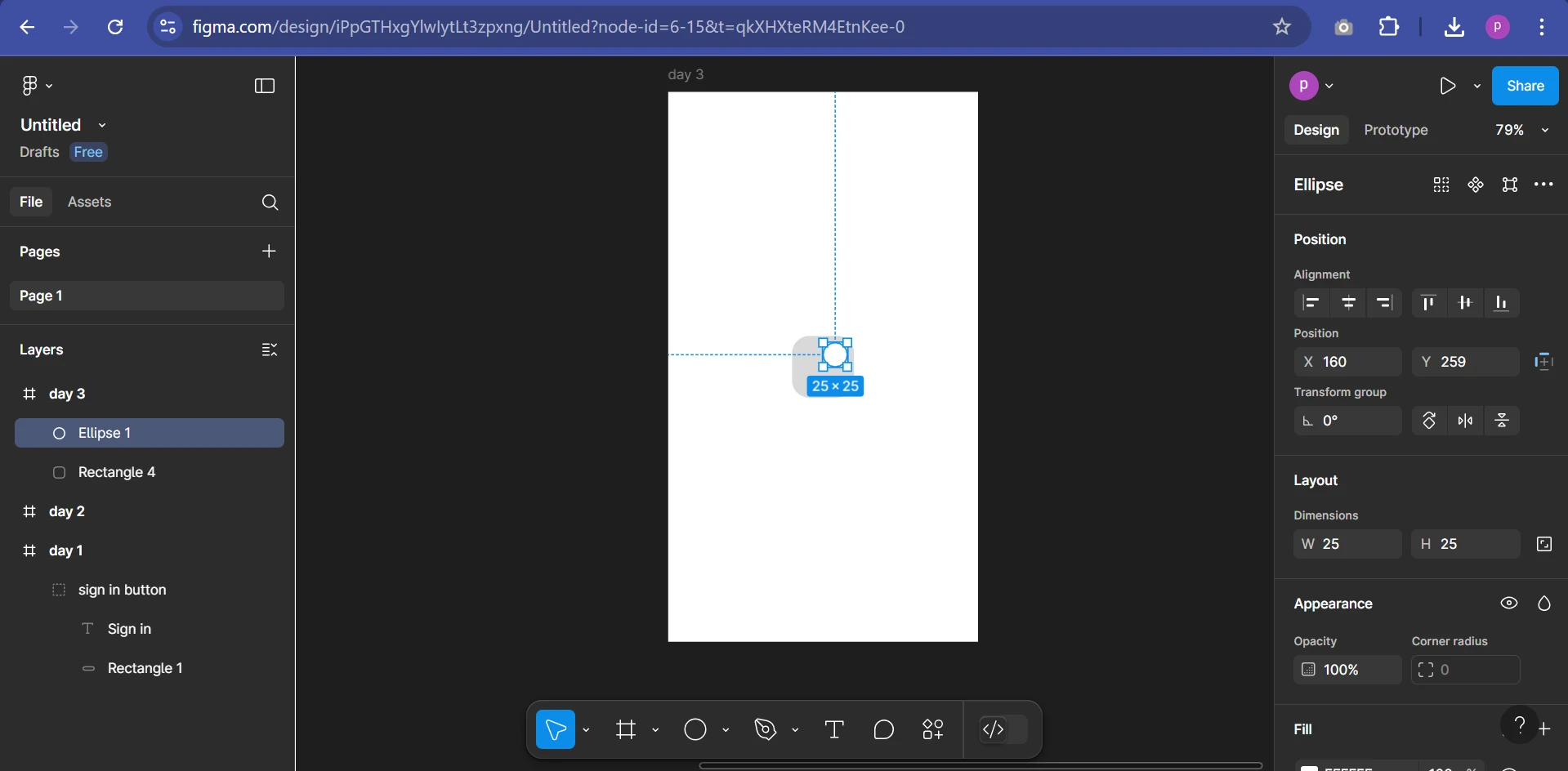The image size is (1568, 771).
Task: Toggle Appearance visibility eye icon
Action: pos(1509,603)
